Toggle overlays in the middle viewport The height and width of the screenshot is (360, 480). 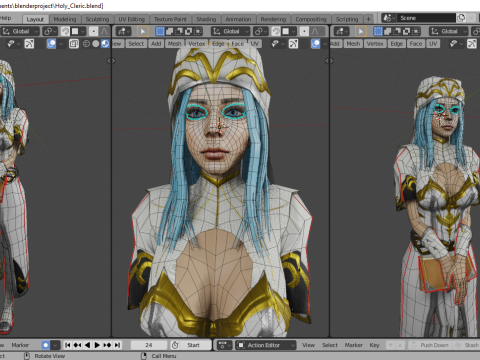tap(316, 44)
